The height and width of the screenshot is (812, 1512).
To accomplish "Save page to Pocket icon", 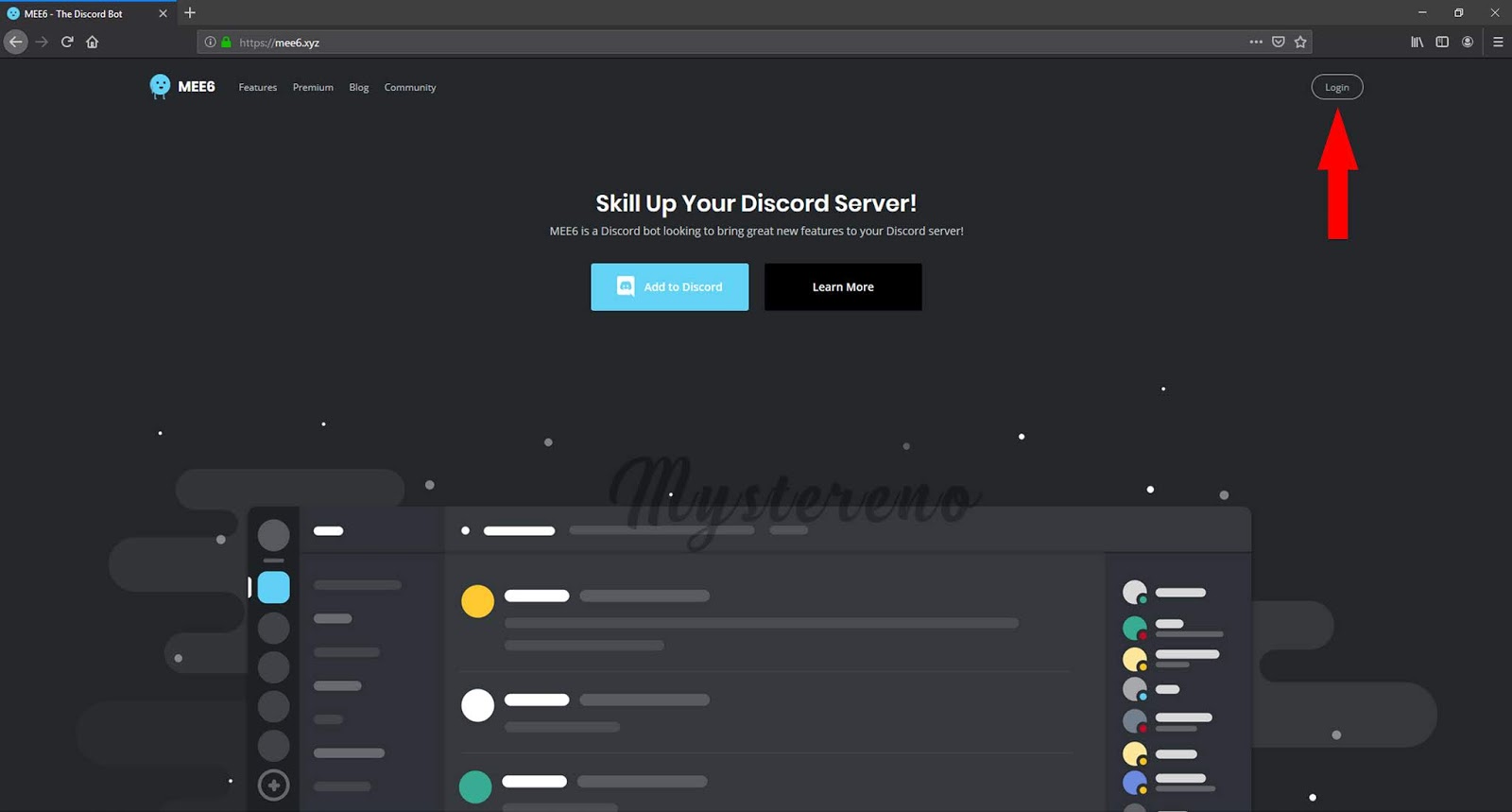I will [1279, 42].
